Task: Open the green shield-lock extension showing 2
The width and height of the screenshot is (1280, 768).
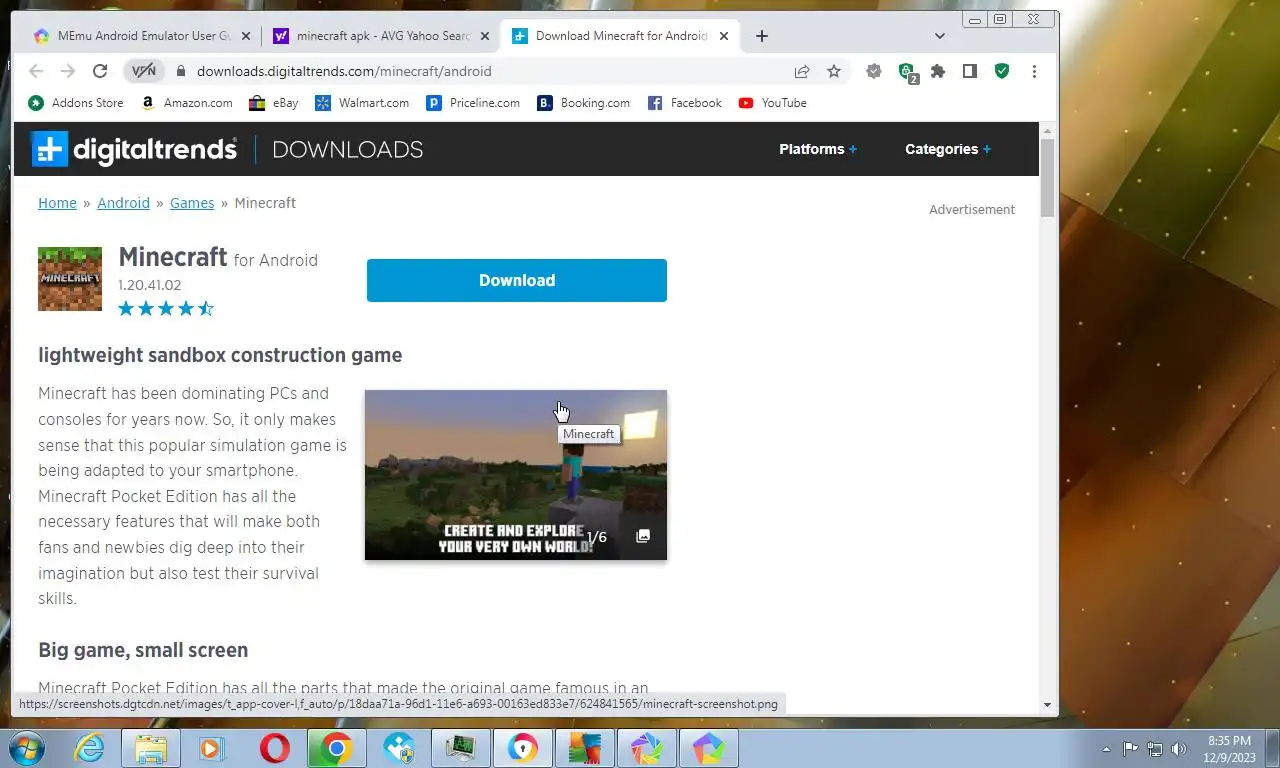Action: tap(907, 72)
